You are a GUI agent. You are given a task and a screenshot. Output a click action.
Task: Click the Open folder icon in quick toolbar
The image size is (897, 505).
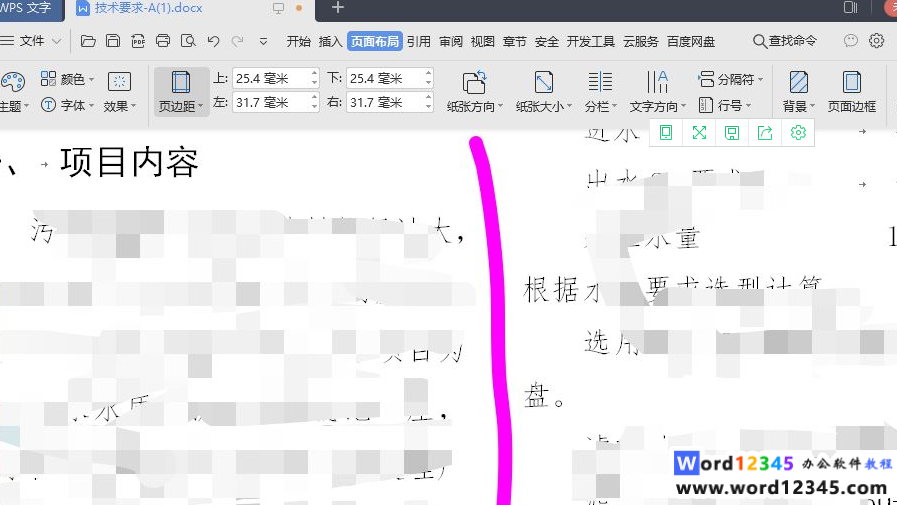pyautogui.click(x=88, y=41)
